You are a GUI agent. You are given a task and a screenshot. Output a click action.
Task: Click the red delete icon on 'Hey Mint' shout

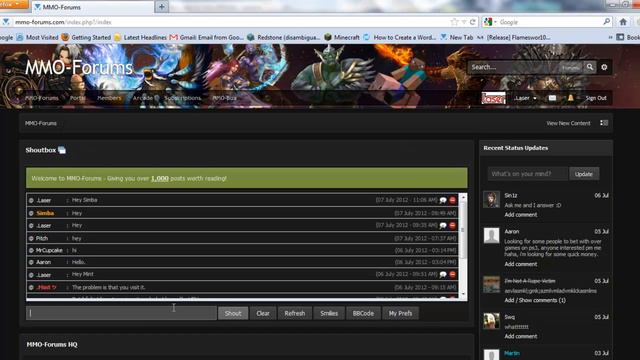[453, 274]
